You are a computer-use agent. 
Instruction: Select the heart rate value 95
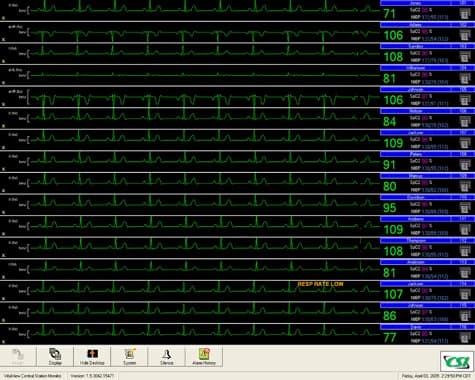(390, 208)
